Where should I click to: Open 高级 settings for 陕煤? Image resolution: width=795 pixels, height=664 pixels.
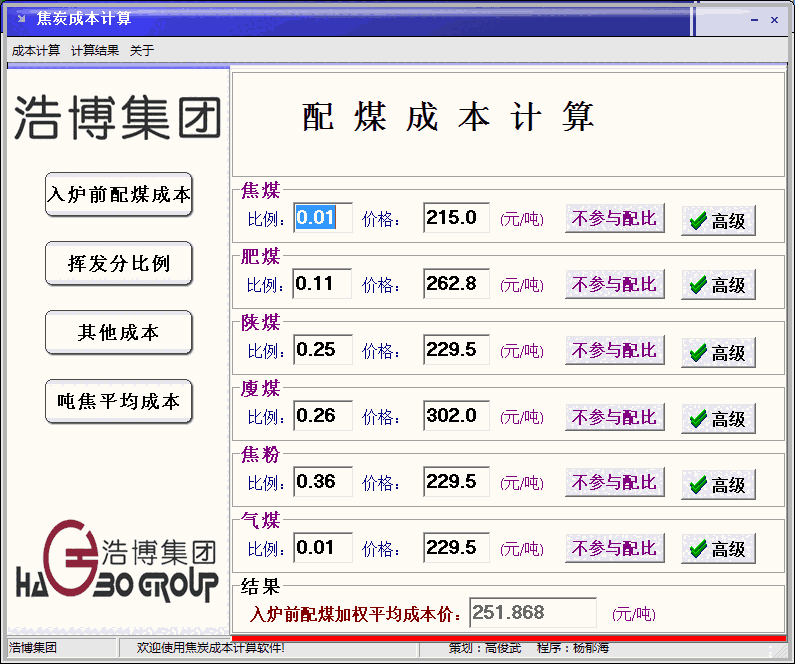click(718, 353)
